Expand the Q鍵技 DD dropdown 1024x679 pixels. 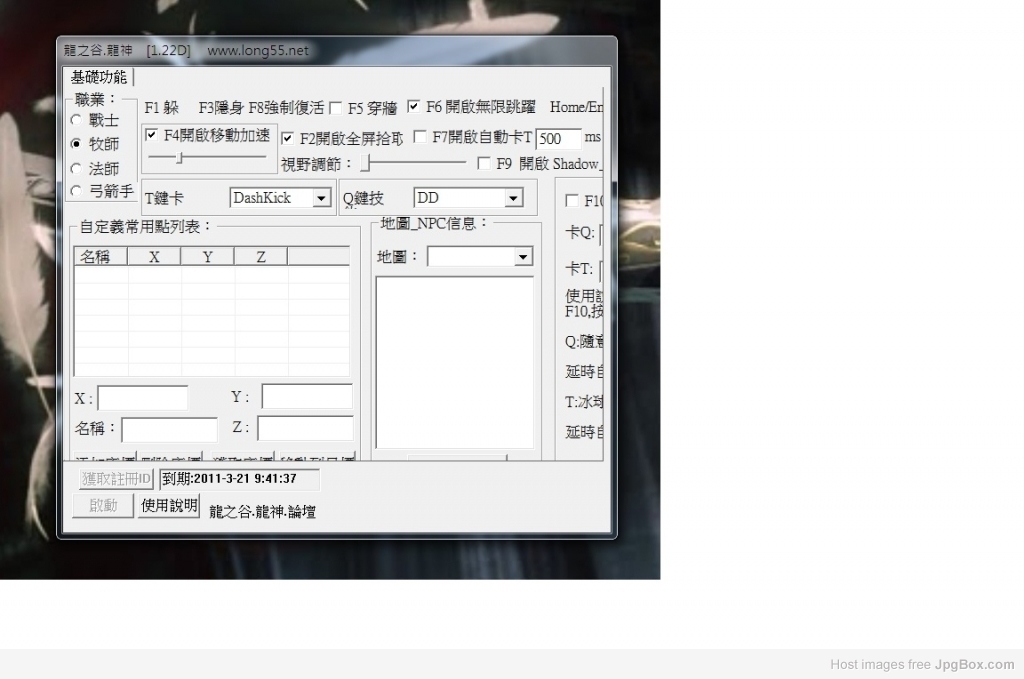point(513,198)
